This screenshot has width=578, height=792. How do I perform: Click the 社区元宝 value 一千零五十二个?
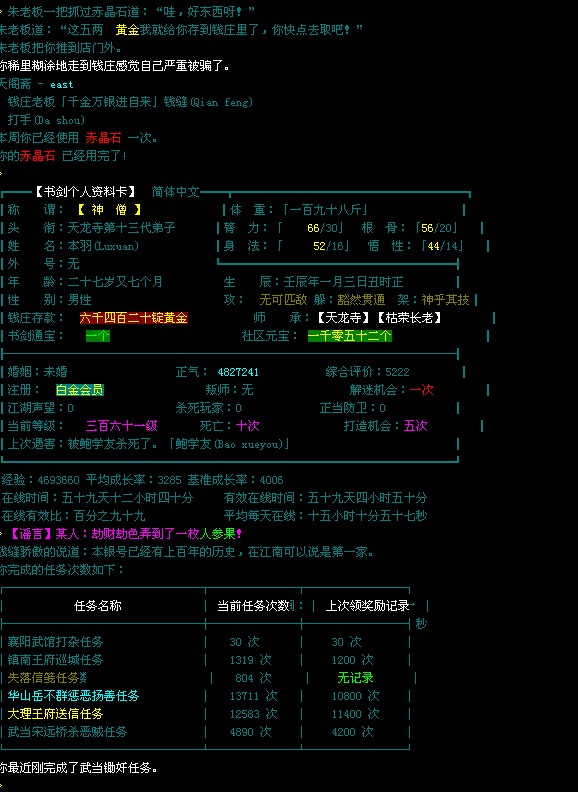coord(350,336)
